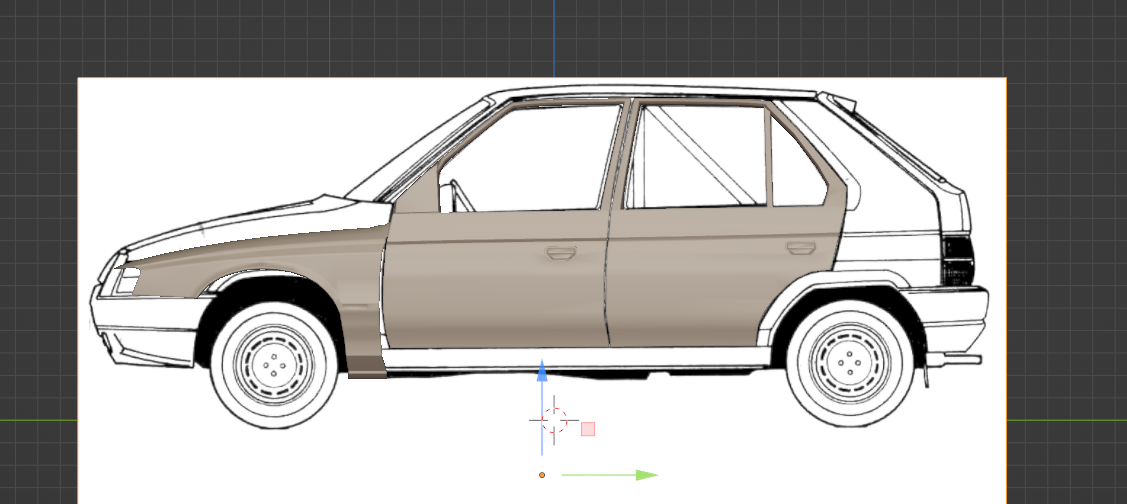Click the orange object origin dot
The width and height of the screenshot is (1127, 504).
point(542,475)
